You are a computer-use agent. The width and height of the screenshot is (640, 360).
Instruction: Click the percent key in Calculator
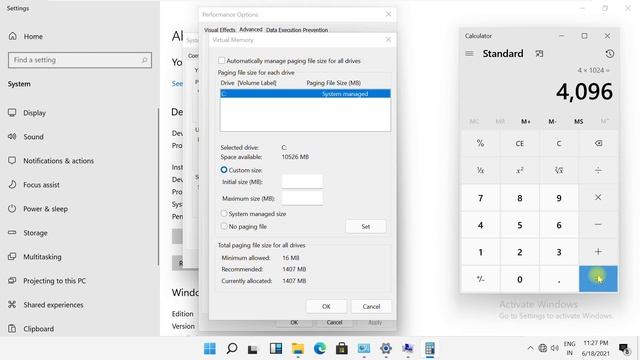[x=480, y=143]
